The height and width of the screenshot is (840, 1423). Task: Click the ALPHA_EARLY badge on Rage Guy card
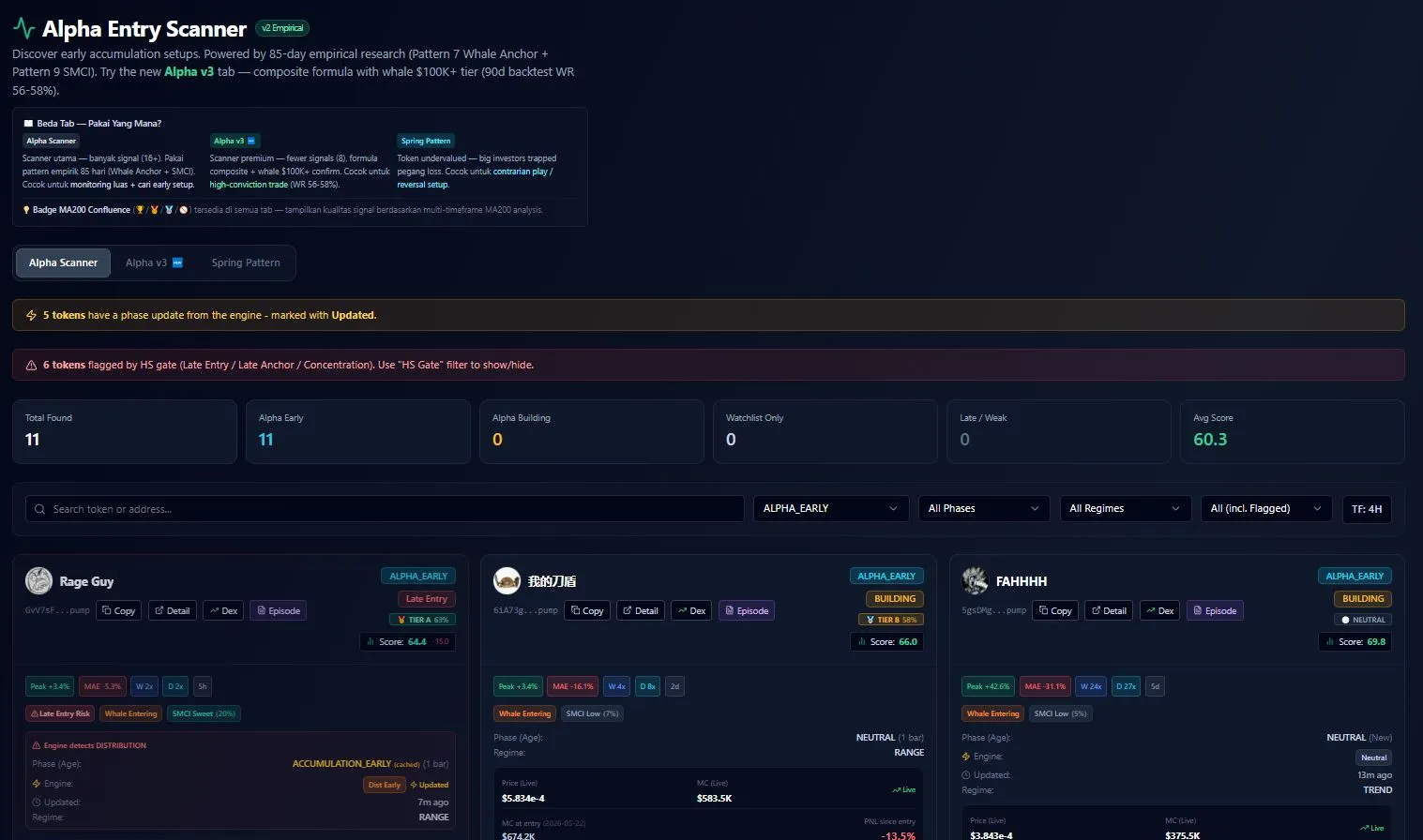coord(418,577)
